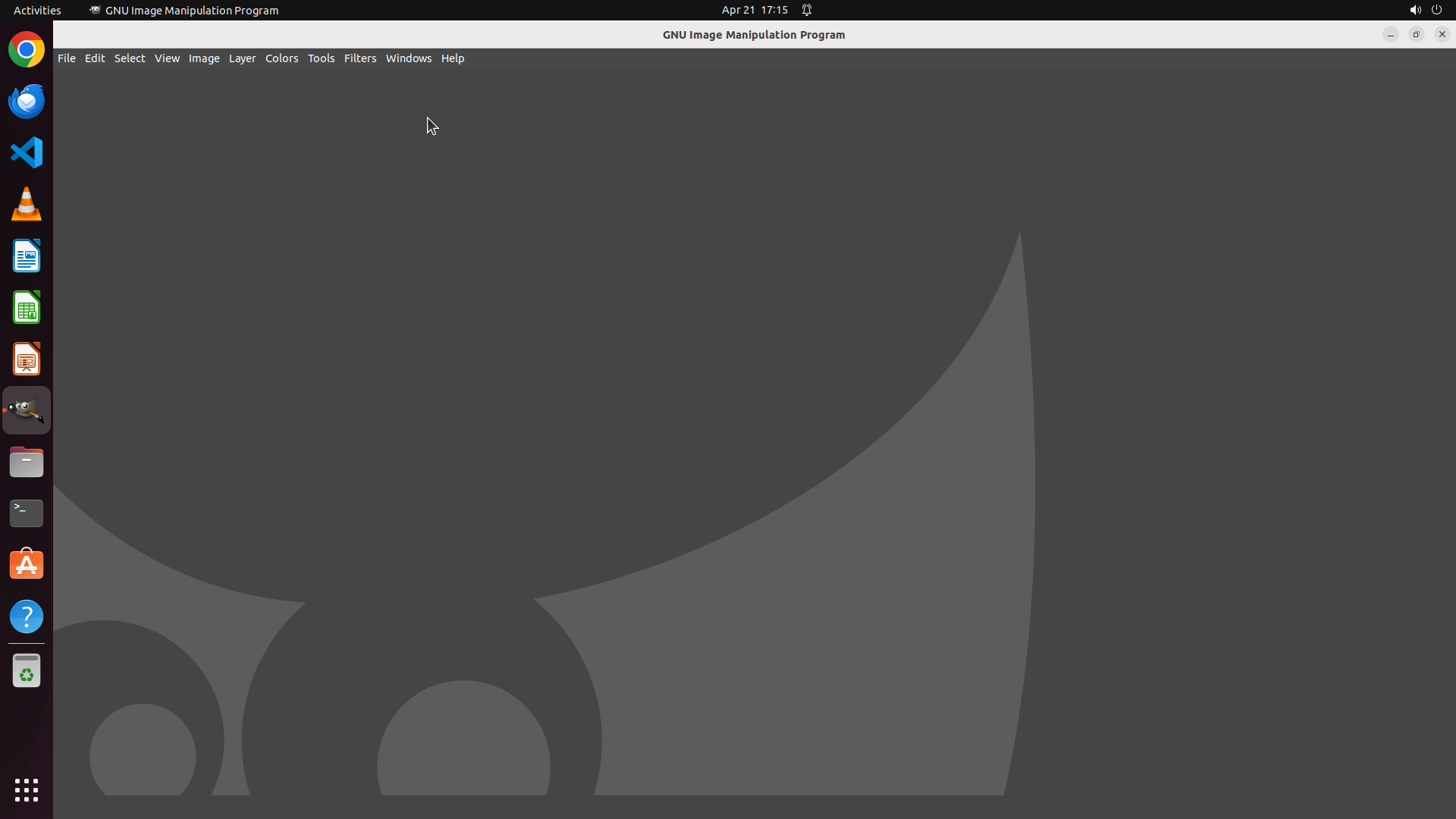Open the File menu
The width and height of the screenshot is (1456, 819).
coord(67,58)
